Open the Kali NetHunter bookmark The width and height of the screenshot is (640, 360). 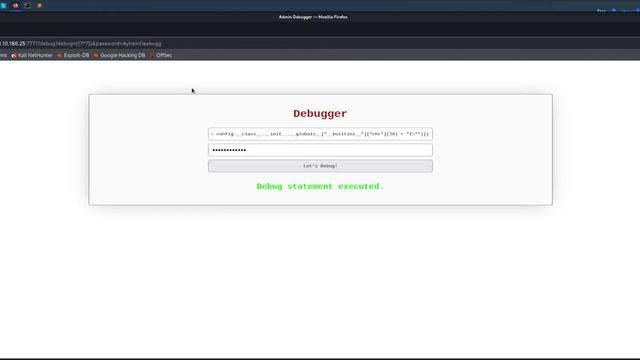point(32,55)
